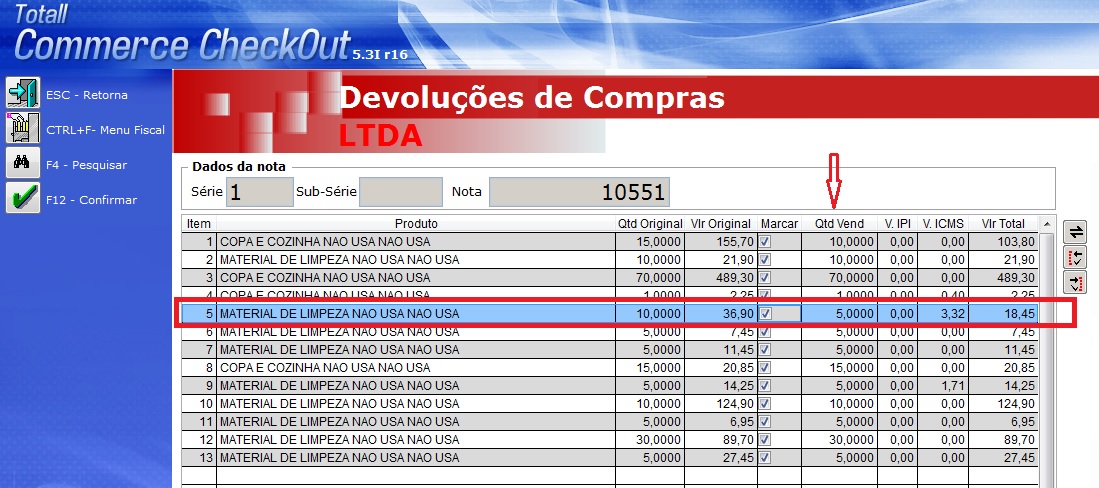Click the Vlr Total column header

tap(1003, 224)
